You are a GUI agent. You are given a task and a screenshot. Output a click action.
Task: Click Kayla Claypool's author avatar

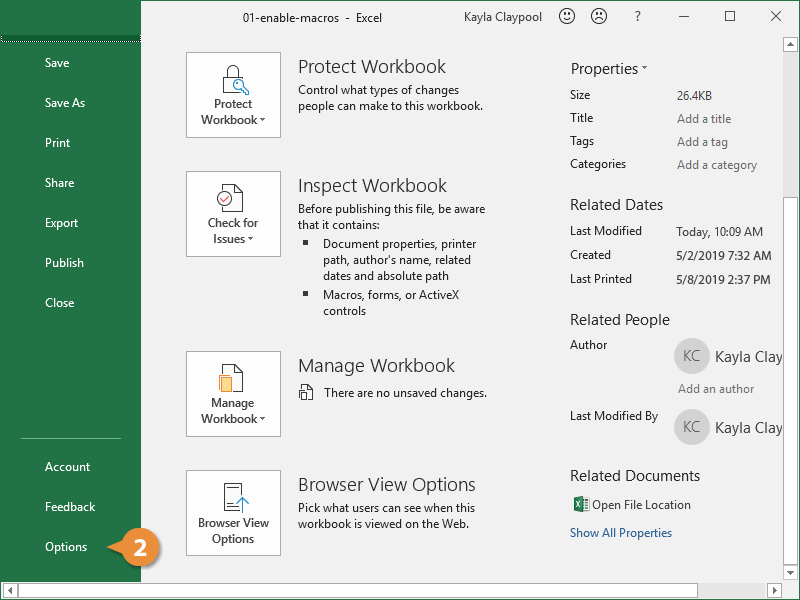tap(692, 356)
